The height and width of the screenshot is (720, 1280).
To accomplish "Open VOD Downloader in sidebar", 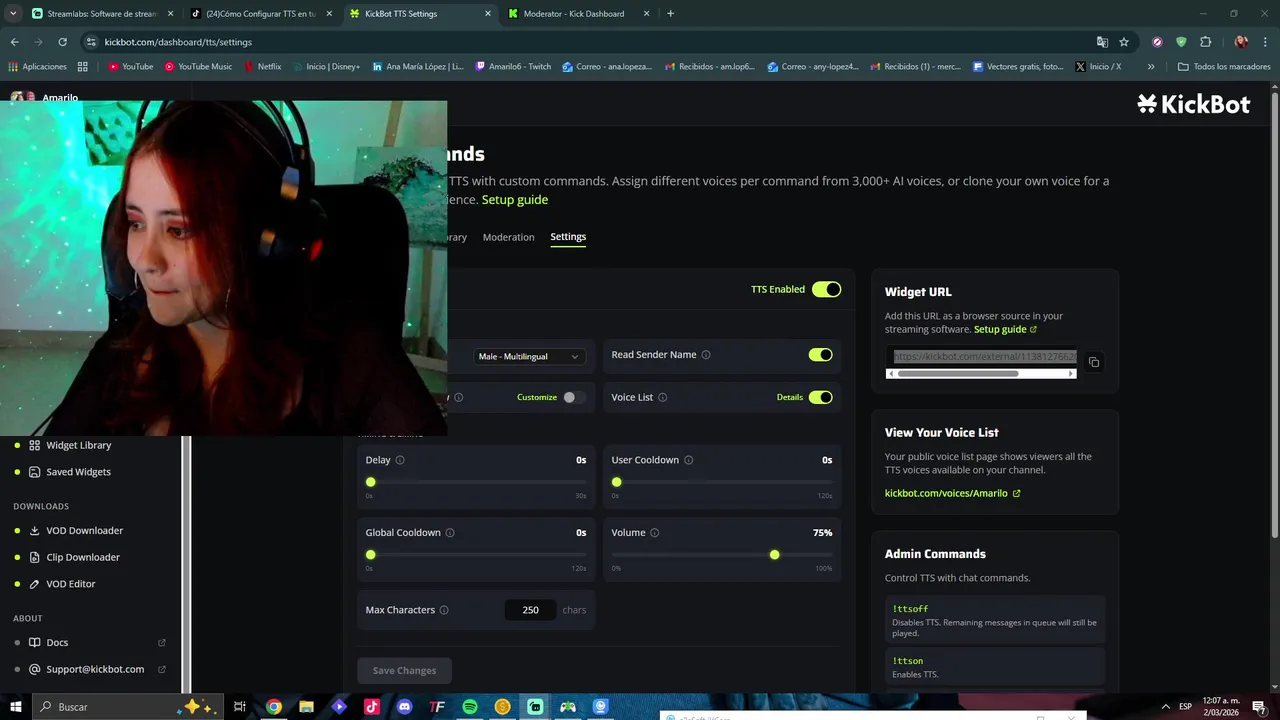I will 76,531.
